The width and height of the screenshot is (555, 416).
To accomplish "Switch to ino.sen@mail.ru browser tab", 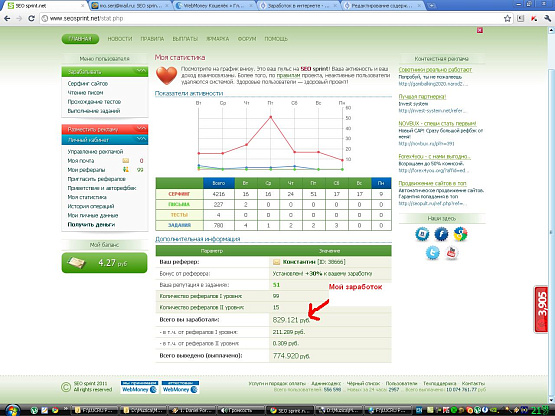I will (x=130, y=6).
